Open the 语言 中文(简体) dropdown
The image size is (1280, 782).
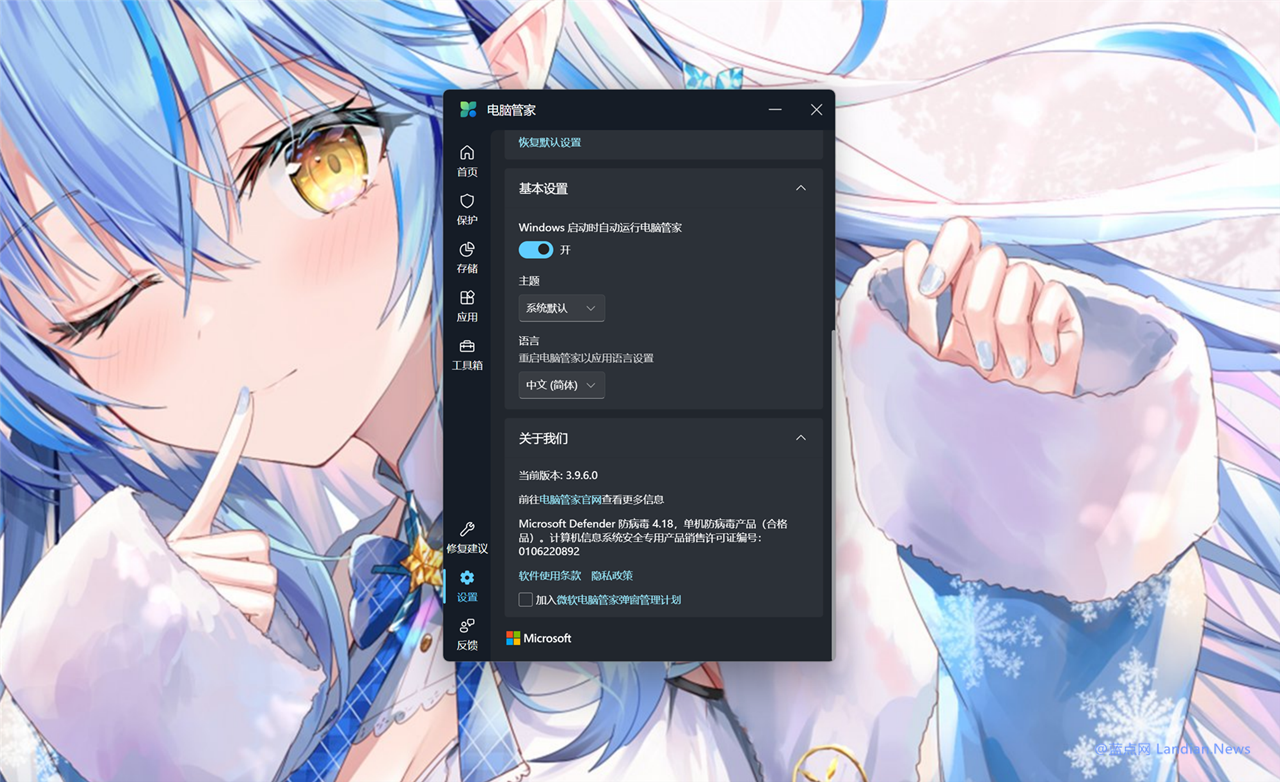562,385
